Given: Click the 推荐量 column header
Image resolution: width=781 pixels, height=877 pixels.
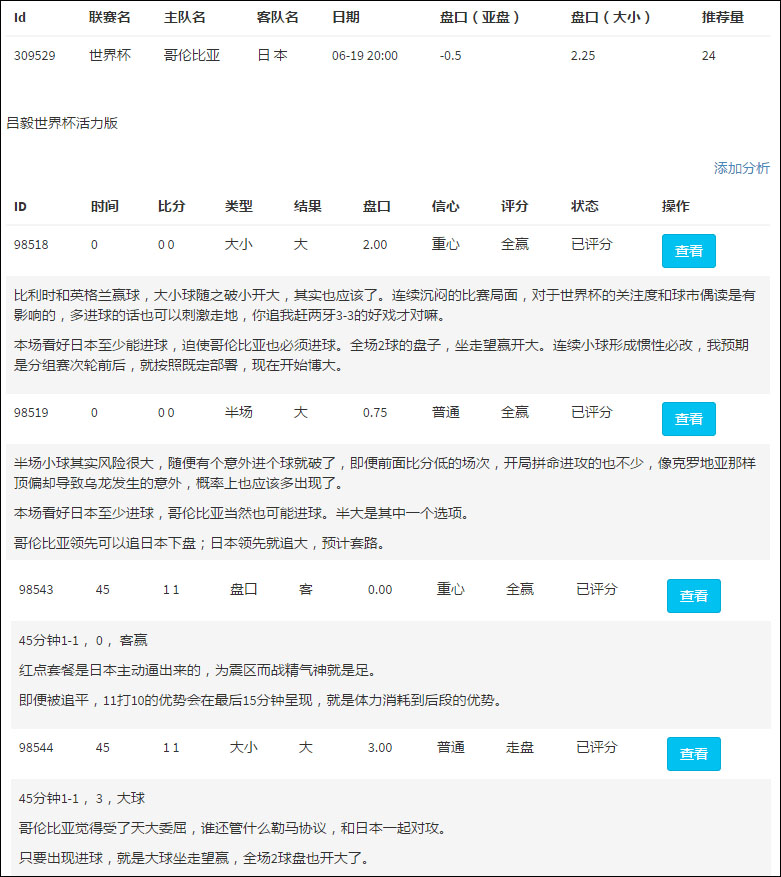Looking at the screenshot, I should pos(723,17).
